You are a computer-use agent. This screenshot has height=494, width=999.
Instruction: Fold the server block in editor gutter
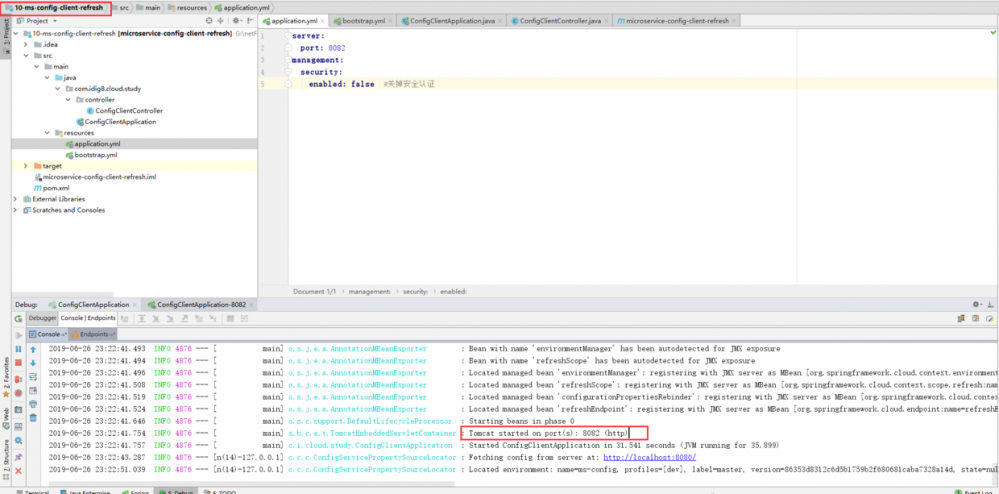tap(288, 36)
